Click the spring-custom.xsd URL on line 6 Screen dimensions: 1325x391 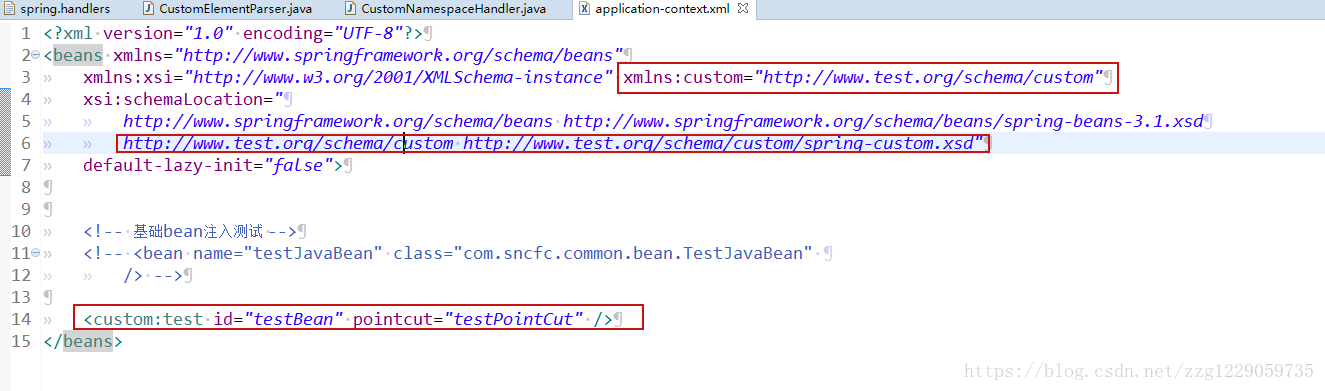click(718, 143)
